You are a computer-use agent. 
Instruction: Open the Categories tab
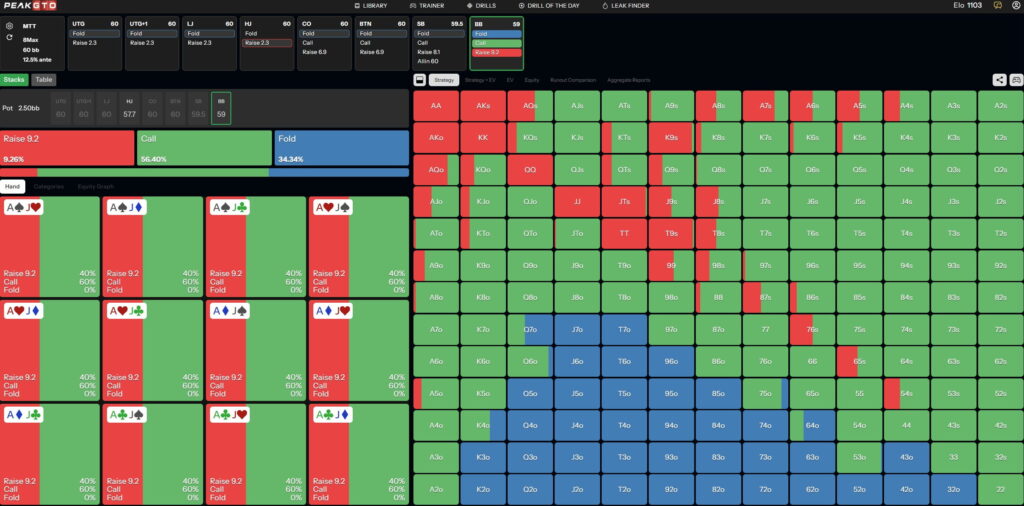point(49,186)
